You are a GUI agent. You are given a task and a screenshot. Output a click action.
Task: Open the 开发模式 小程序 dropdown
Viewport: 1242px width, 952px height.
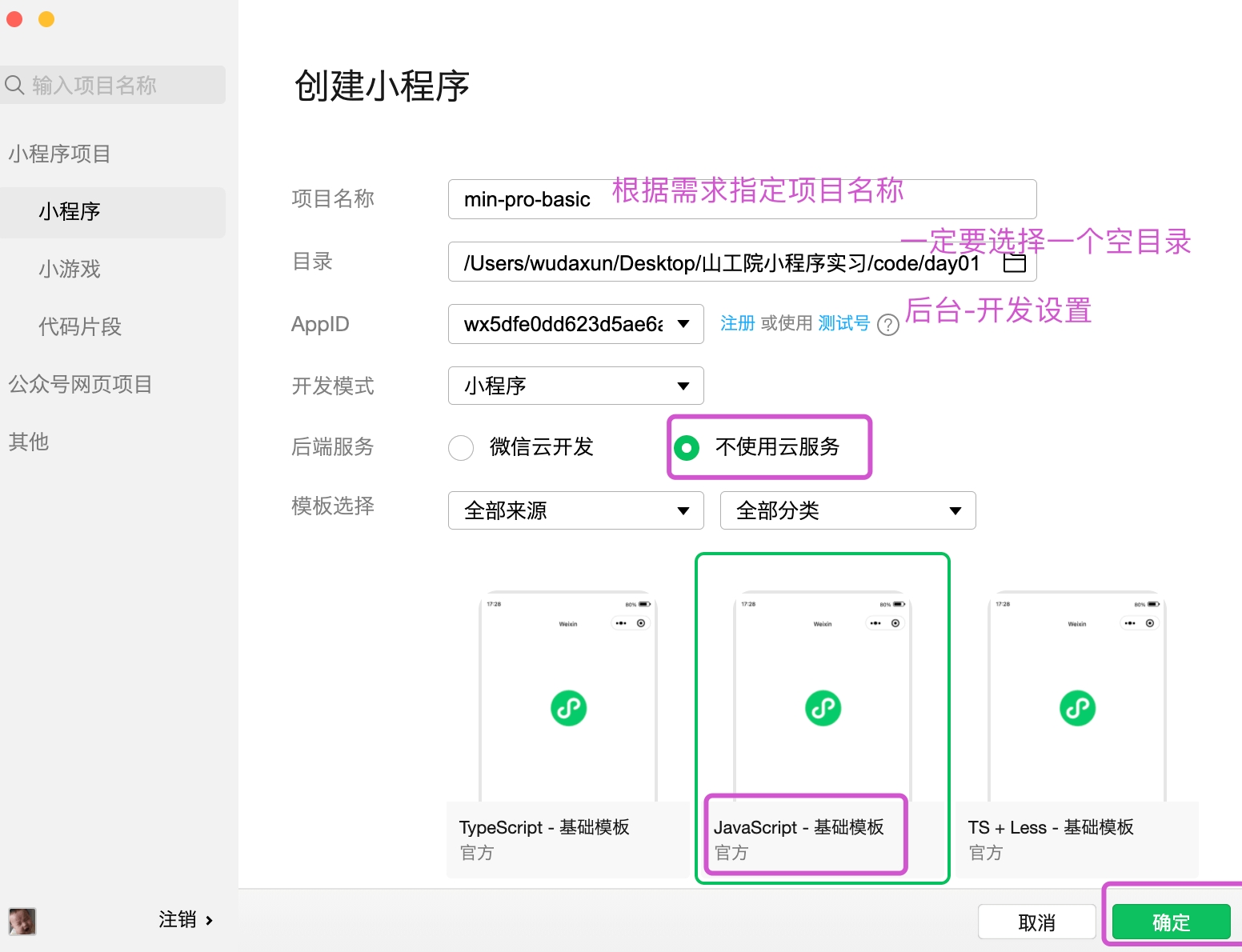(576, 386)
